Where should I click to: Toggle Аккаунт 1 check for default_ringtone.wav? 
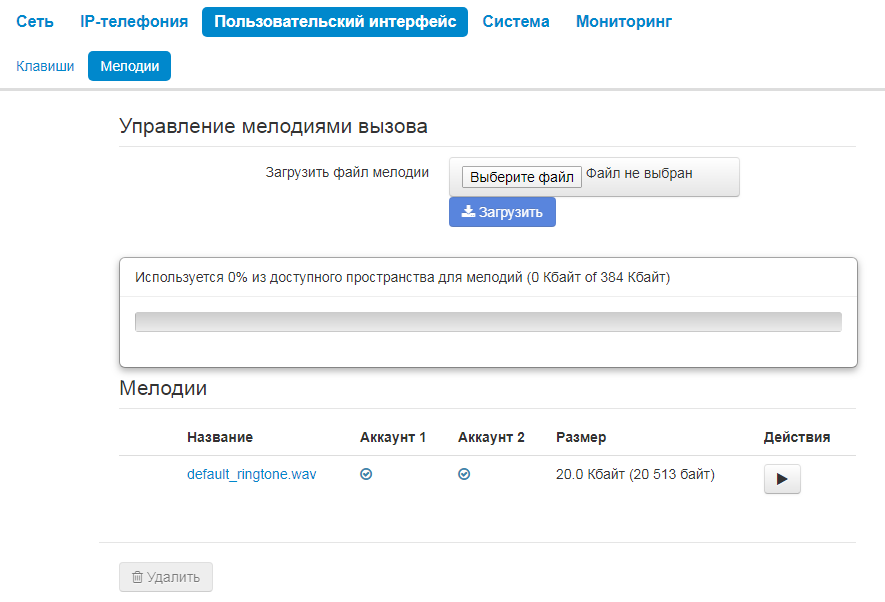point(366,475)
